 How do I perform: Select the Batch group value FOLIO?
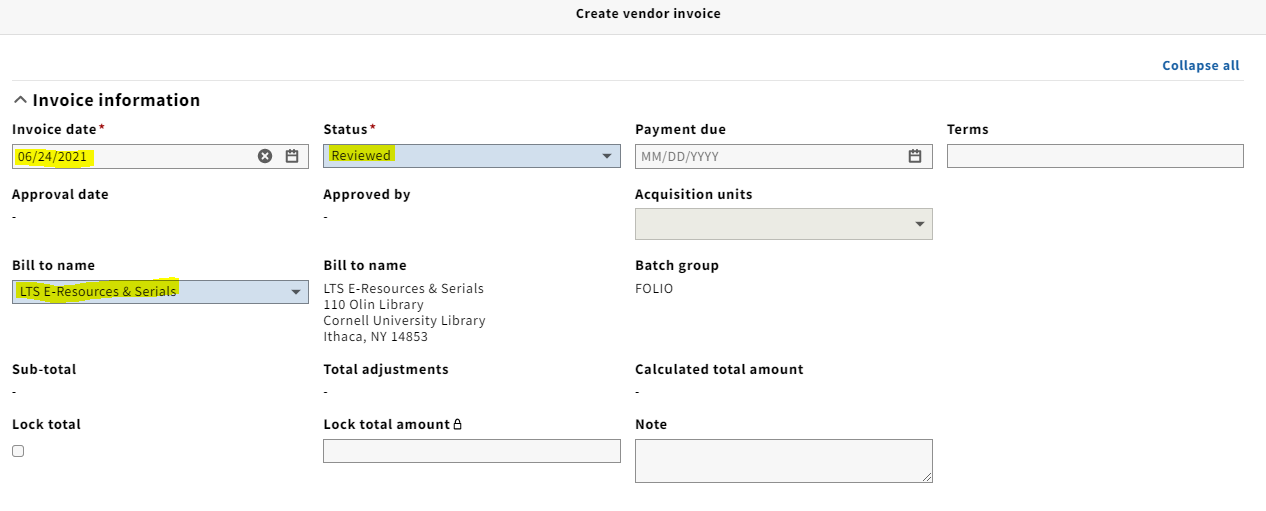click(x=654, y=289)
